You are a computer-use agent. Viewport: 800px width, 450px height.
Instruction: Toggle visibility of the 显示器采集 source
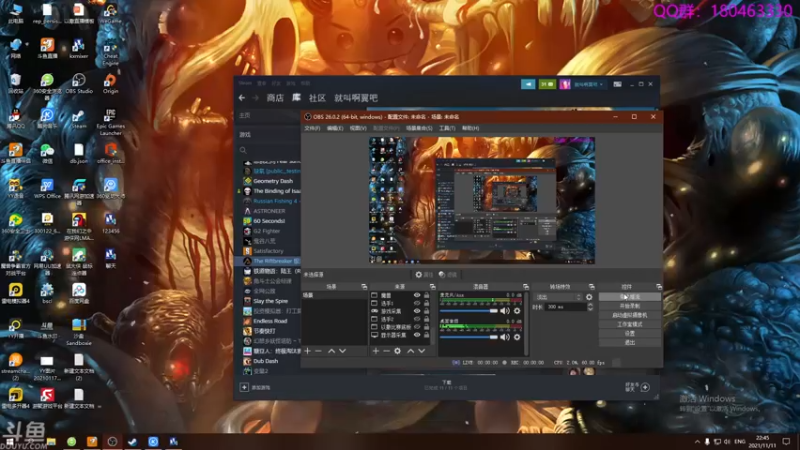(417, 335)
